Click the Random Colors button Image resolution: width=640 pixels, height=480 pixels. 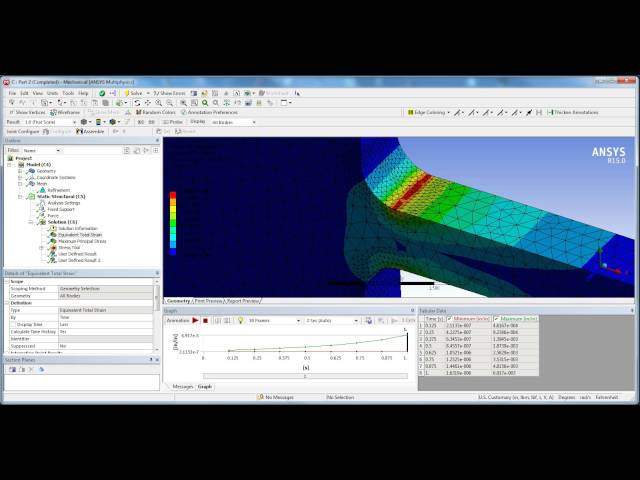[156, 112]
